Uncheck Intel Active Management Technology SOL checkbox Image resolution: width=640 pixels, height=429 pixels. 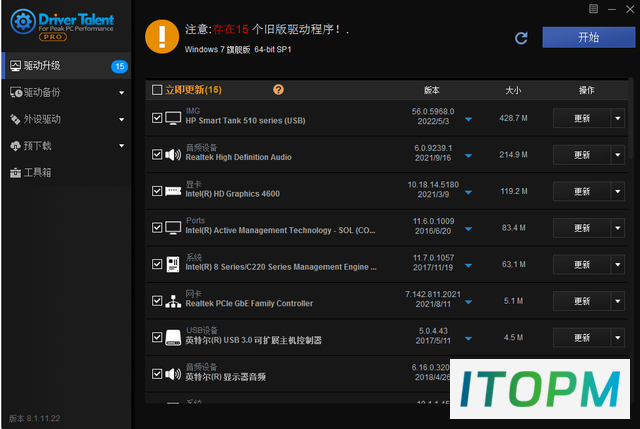coord(157,227)
